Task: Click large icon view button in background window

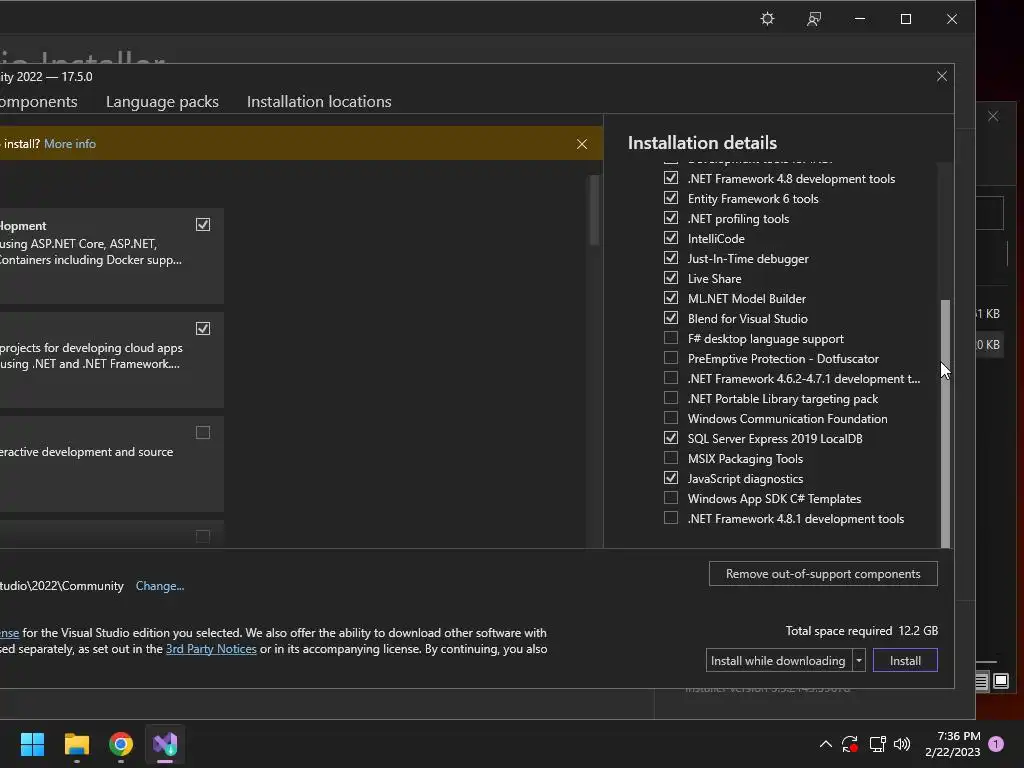Action: pos(1001,681)
